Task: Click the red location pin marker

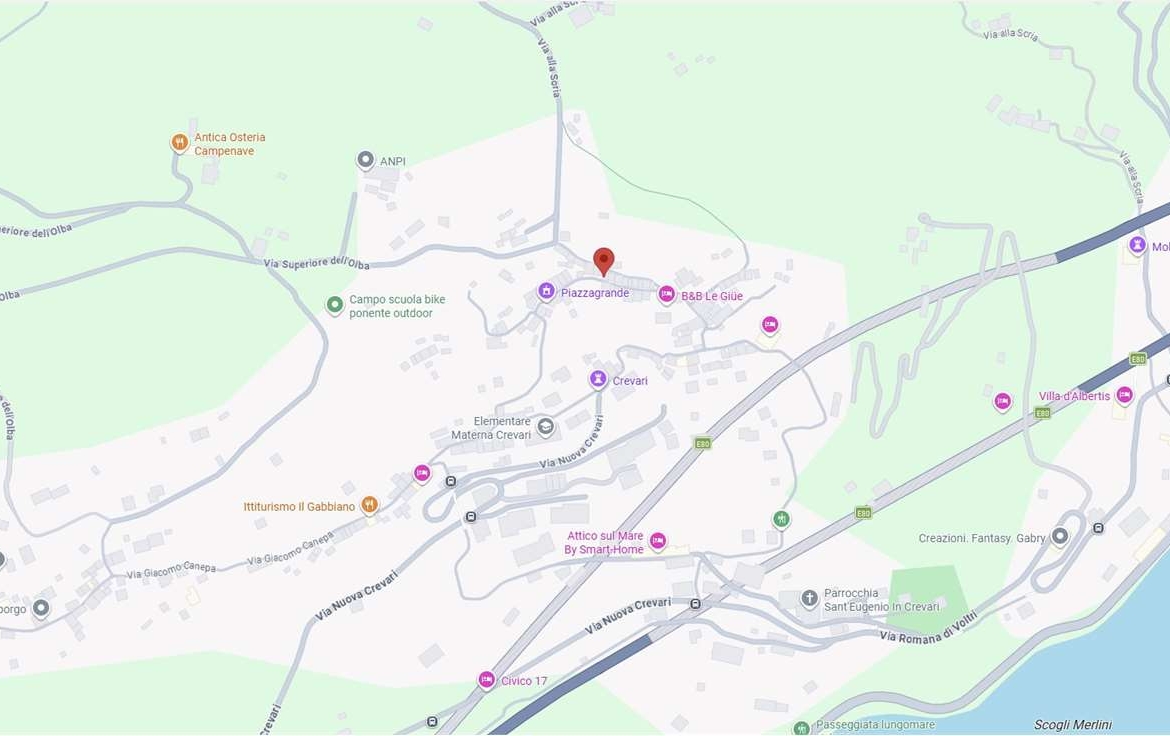Action: pyautogui.click(x=604, y=261)
